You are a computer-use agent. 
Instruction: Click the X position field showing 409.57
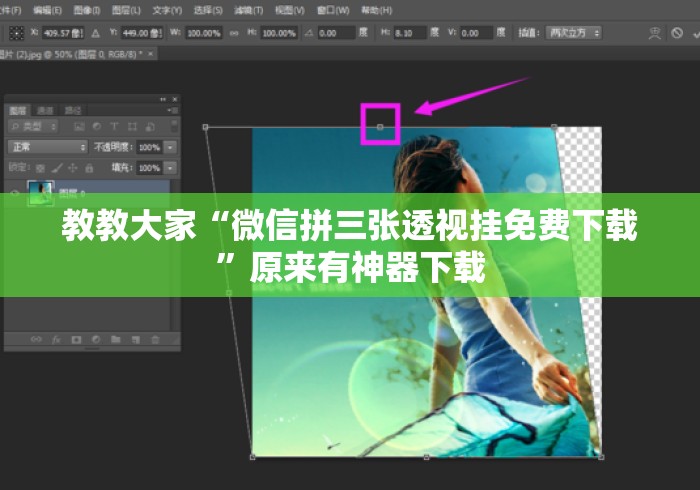[63, 33]
